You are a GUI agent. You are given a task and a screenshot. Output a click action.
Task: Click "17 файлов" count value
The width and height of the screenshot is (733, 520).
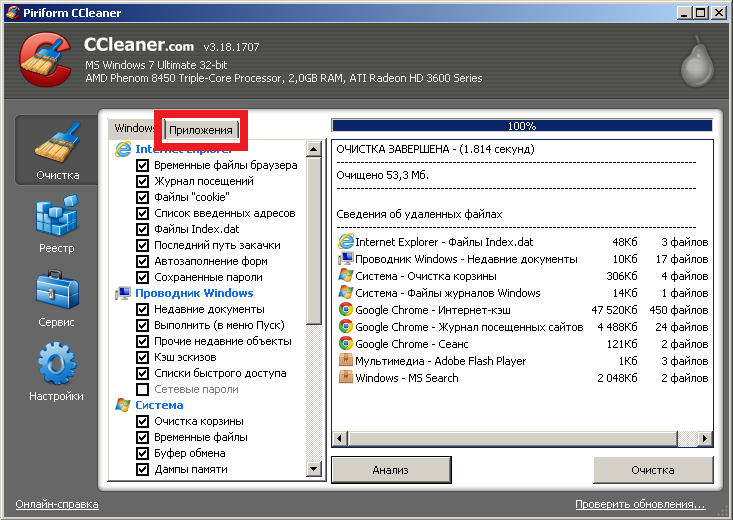tap(682, 259)
